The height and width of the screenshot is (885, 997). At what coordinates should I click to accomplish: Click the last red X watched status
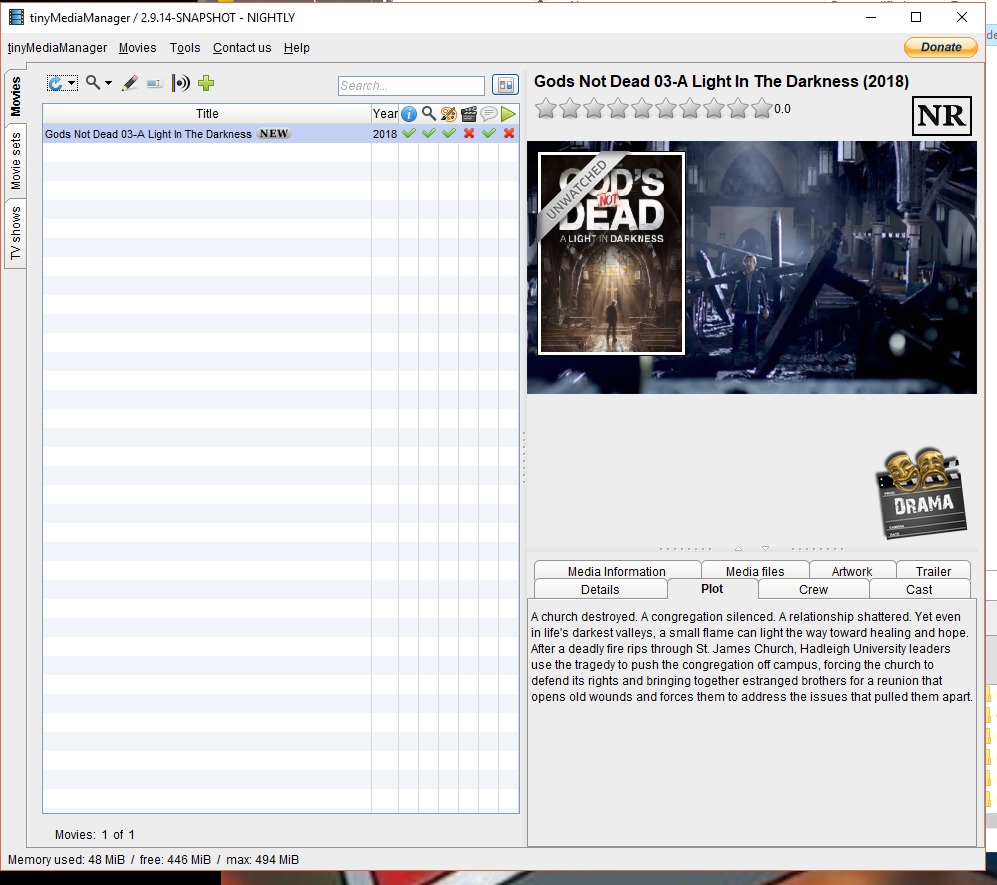(509, 133)
